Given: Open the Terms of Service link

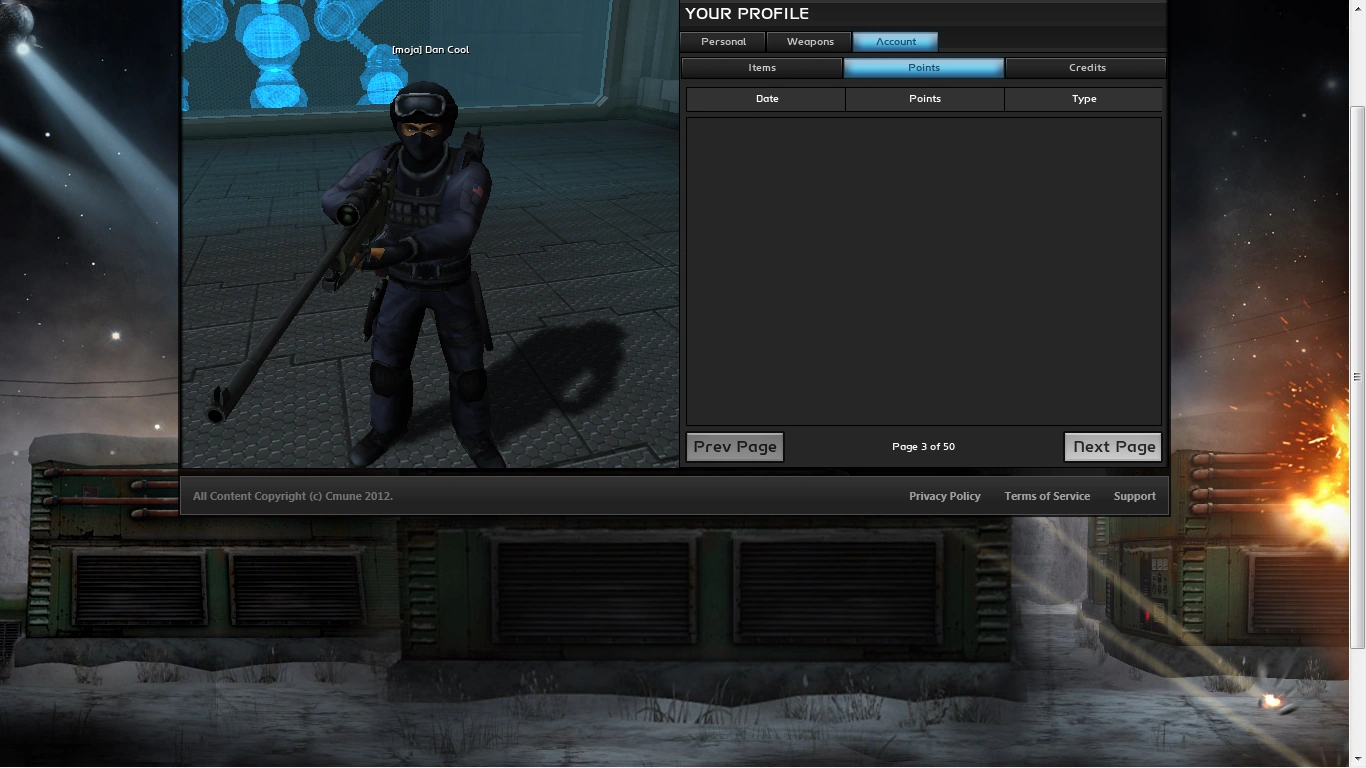Looking at the screenshot, I should coord(1047,496).
